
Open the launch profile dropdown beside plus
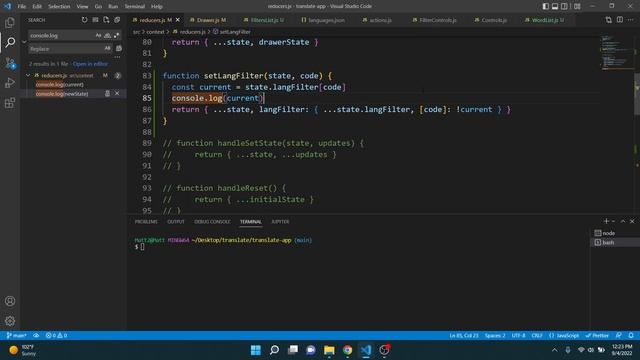click(613, 221)
